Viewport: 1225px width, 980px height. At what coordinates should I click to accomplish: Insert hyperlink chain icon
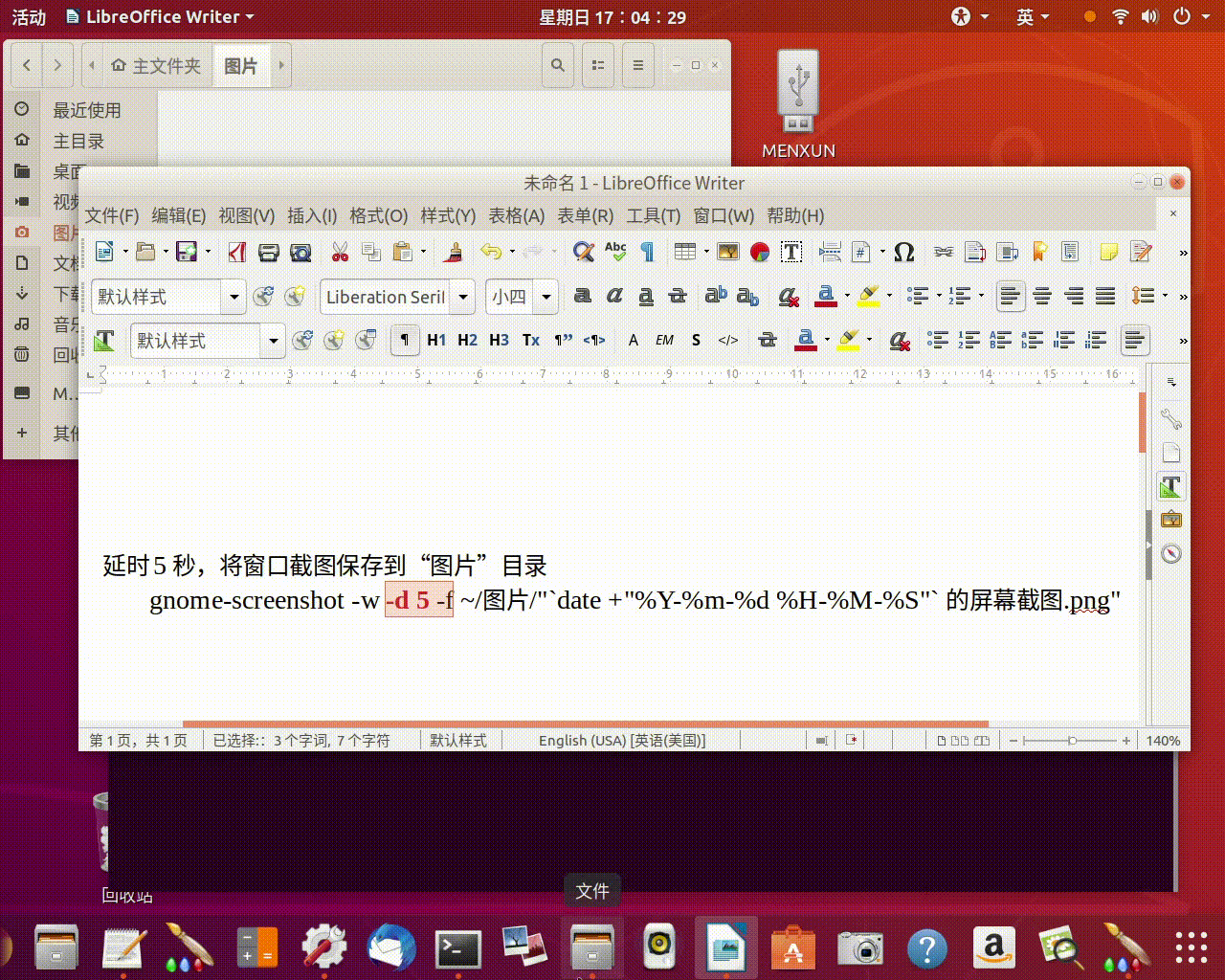[944, 252]
